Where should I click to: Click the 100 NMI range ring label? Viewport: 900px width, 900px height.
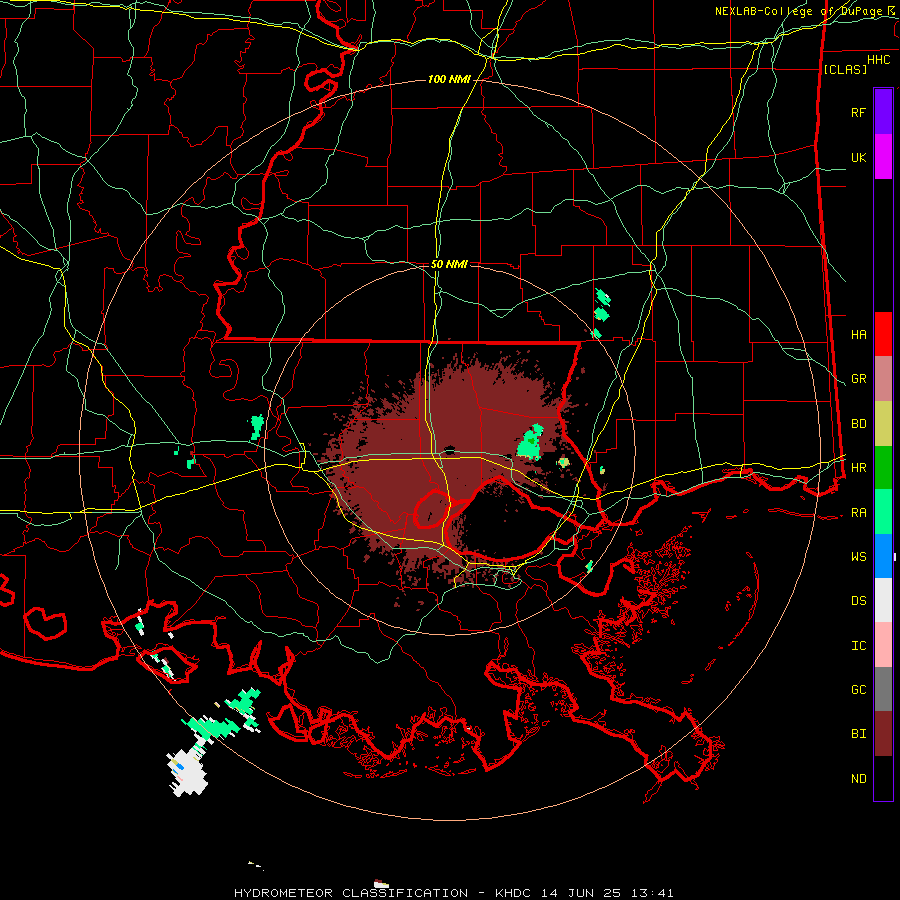coord(449,79)
